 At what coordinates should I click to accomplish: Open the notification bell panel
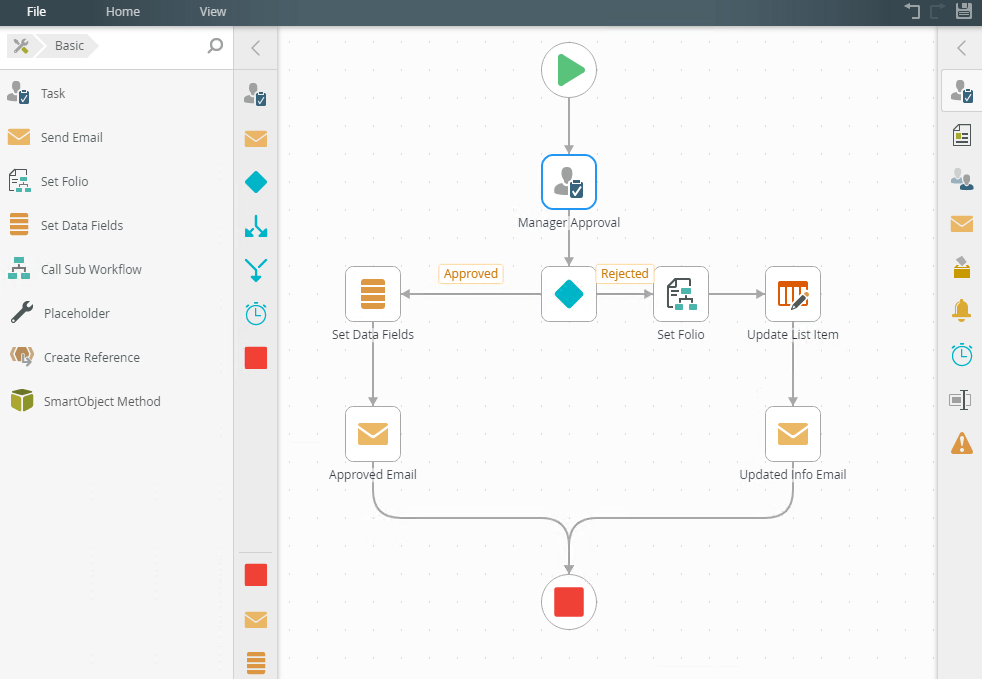point(961,311)
